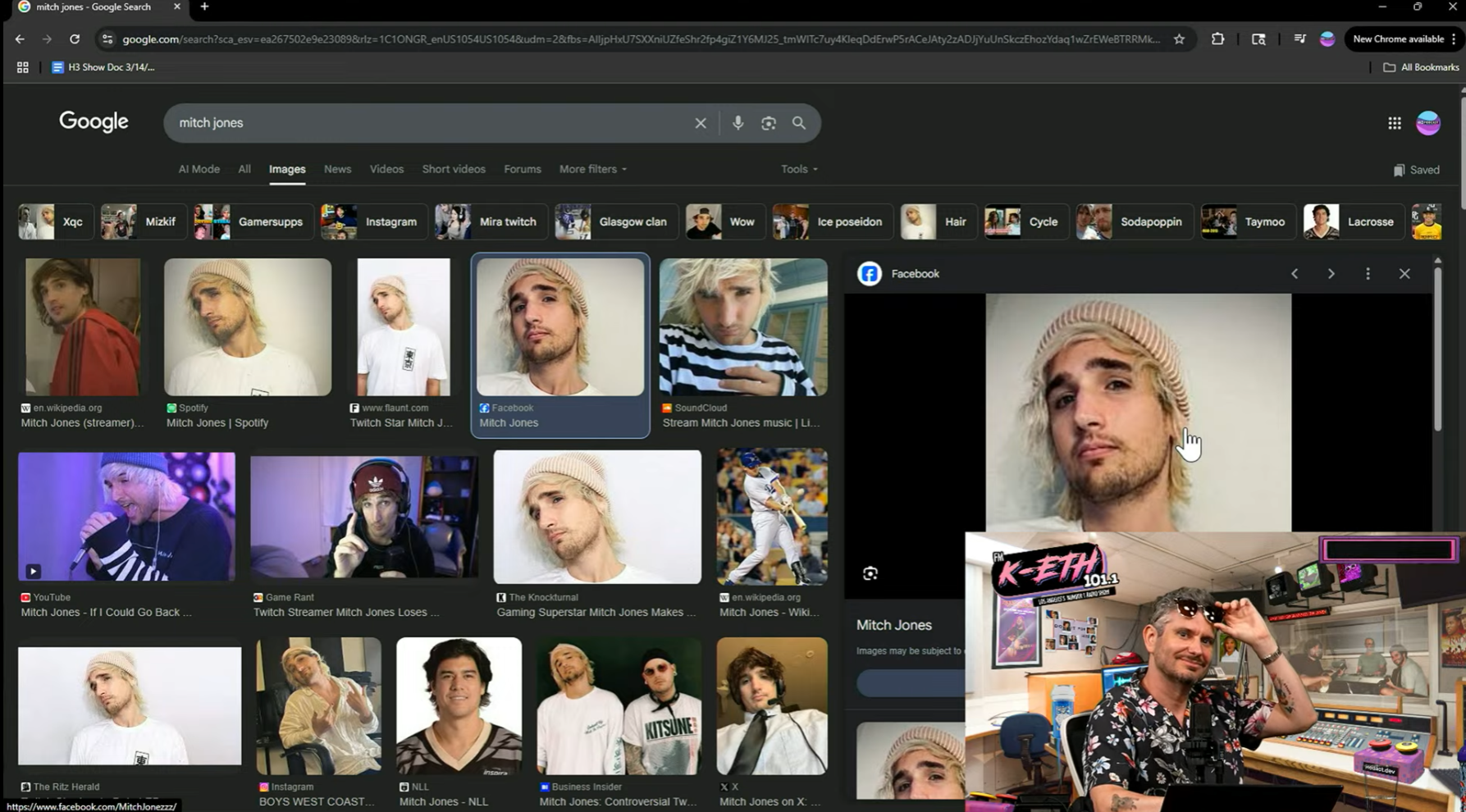Viewport: 1466px width, 812px height.
Task: Select the Ice poseidon suggestion chip
Action: 831,221
